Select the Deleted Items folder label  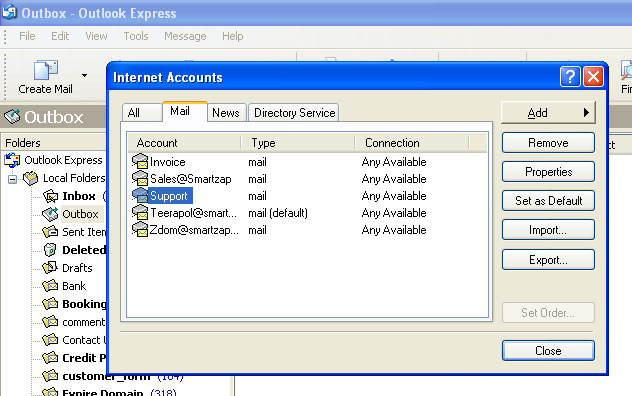[84, 250]
